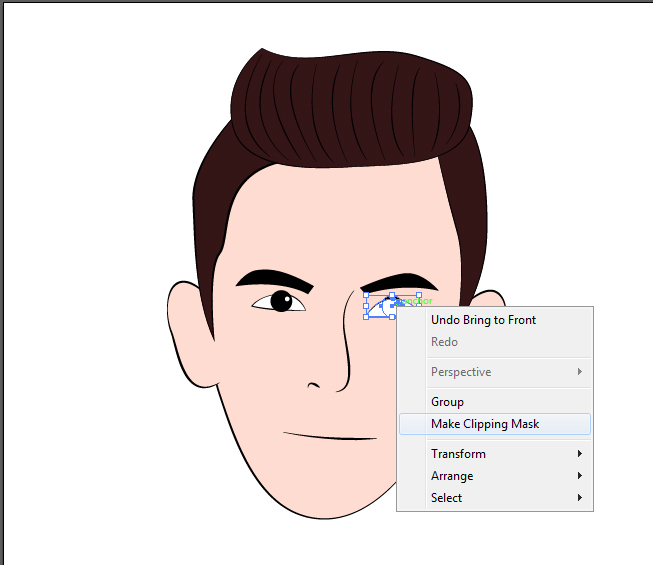Click the mouth line on the face
The height and width of the screenshot is (565, 653).
(x=330, y=436)
